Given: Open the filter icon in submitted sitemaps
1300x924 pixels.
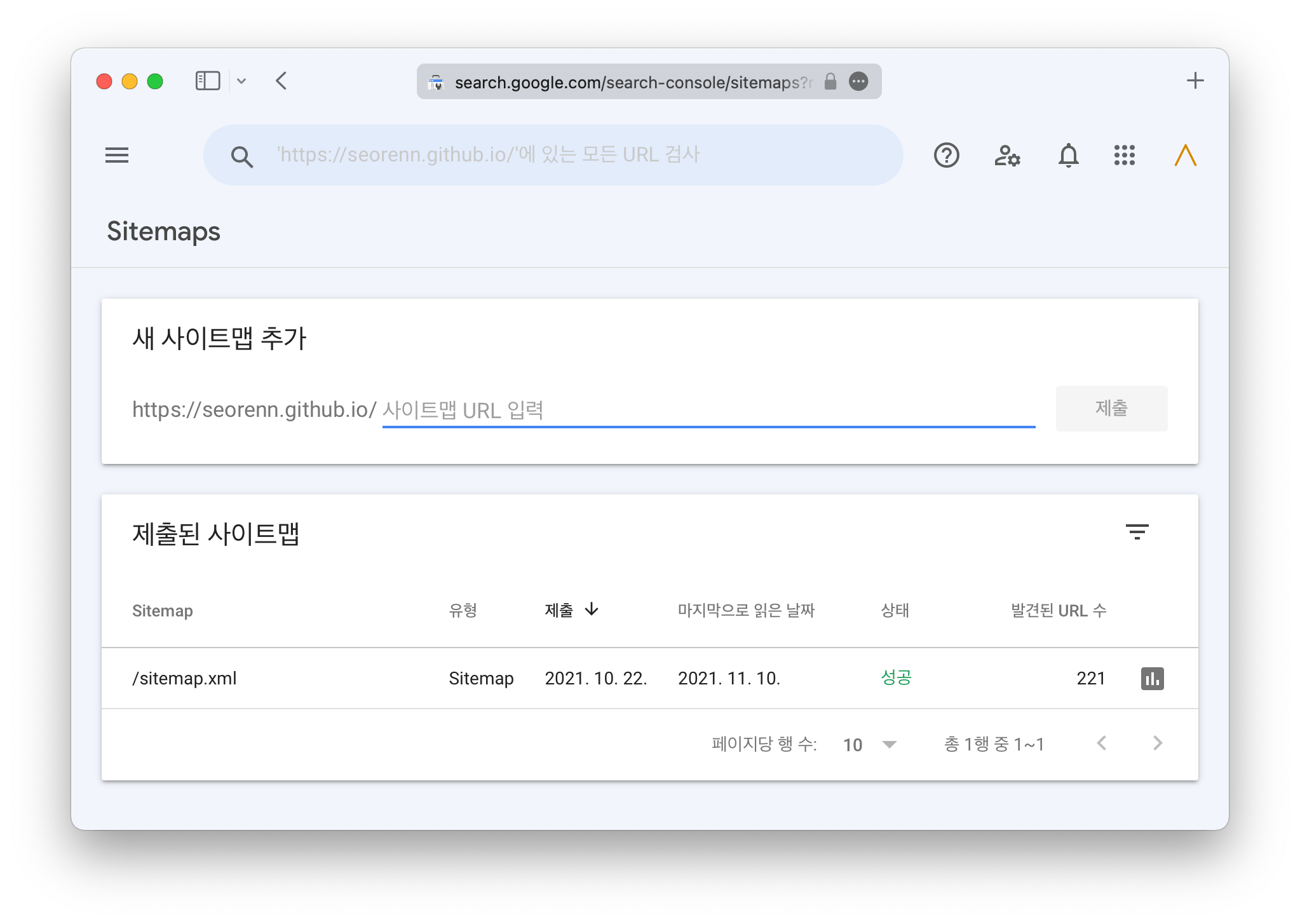Looking at the screenshot, I should coord(1137,532).
